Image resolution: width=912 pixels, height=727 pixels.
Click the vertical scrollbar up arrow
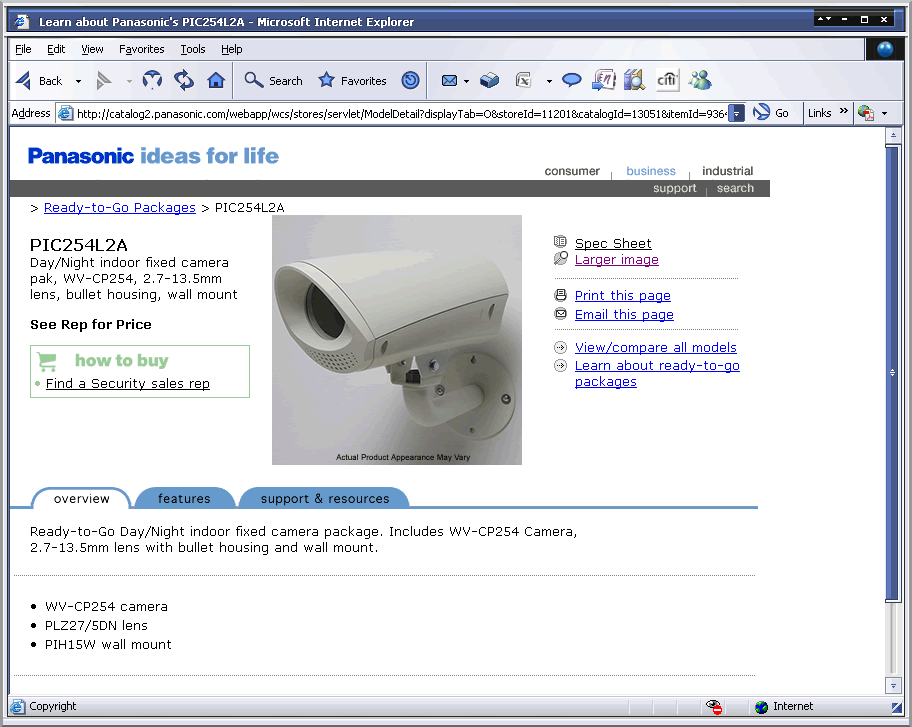(x=893, y=136)
